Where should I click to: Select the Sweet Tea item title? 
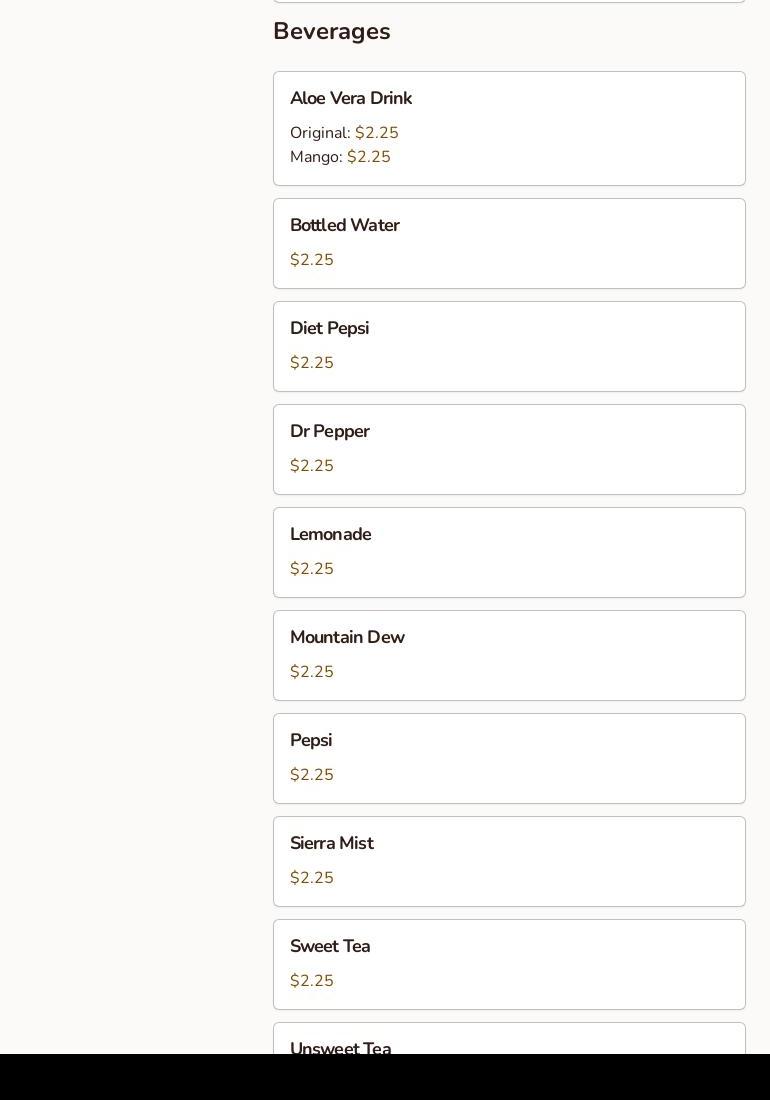click(330, 947)
